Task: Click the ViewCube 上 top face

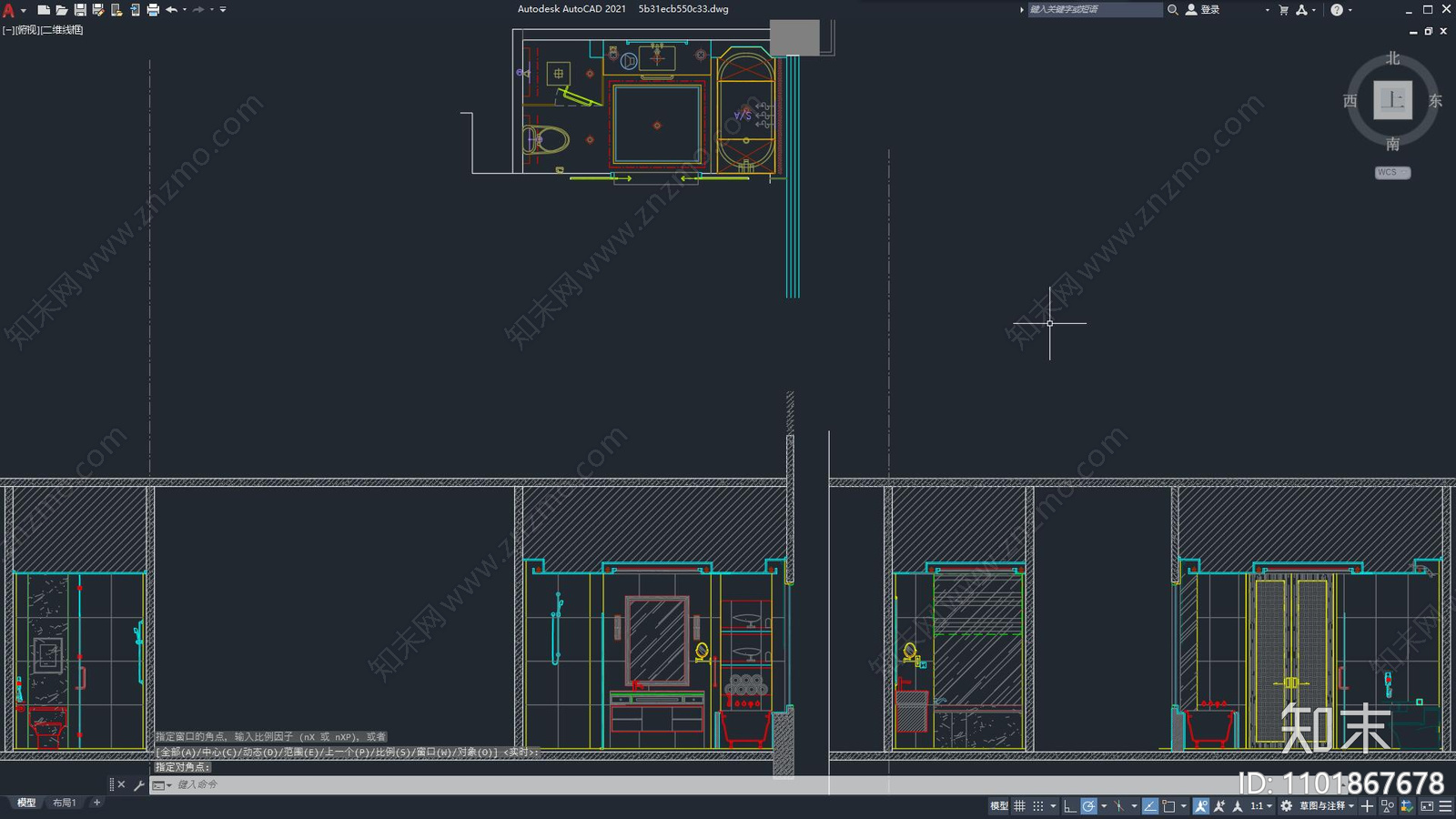Action: [x=1392, y=100]
